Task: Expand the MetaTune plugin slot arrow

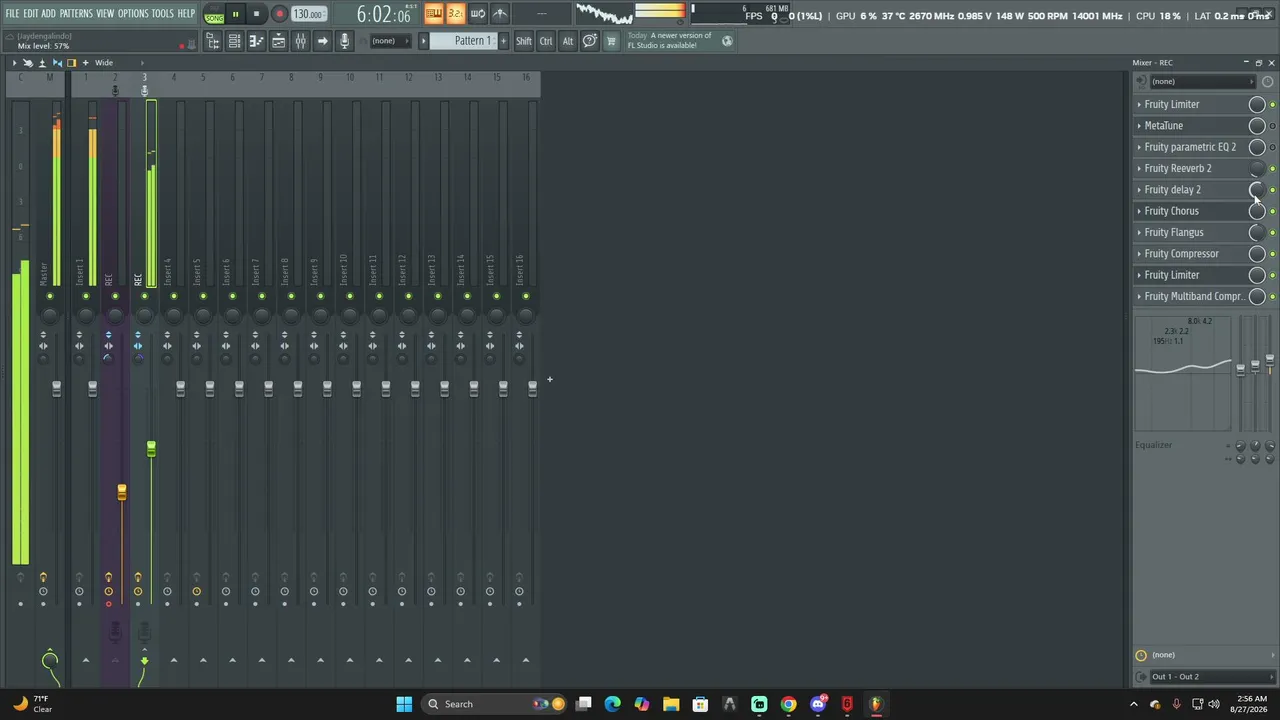Action: (1139, 126)
